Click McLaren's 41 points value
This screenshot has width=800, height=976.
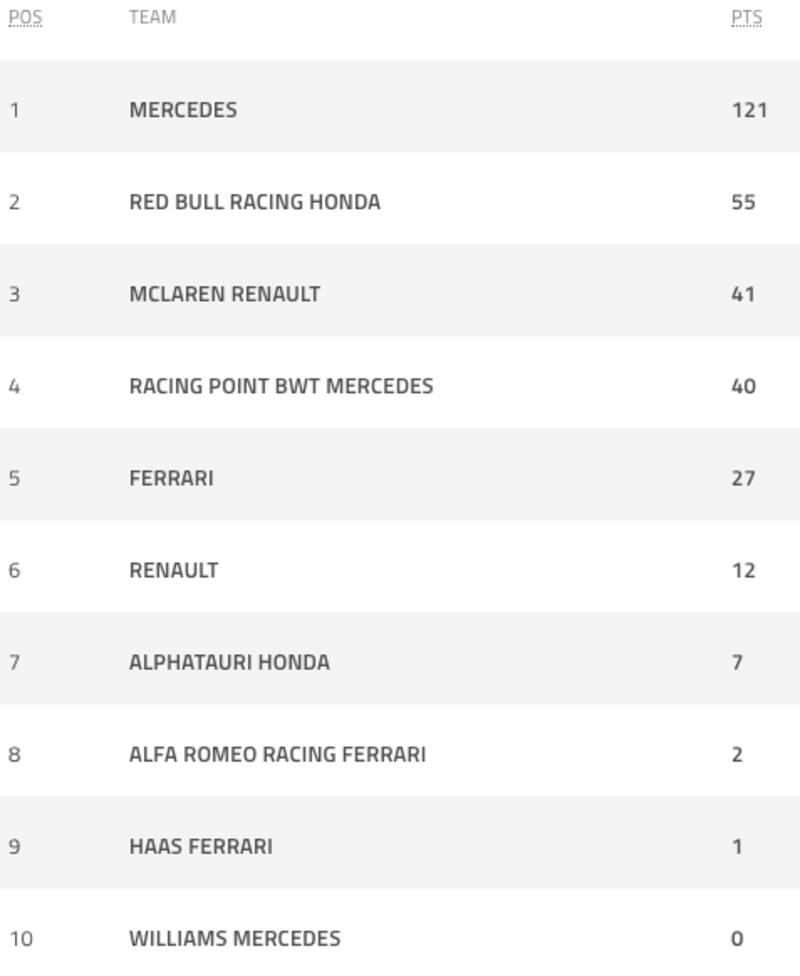[x=743, y=294]
